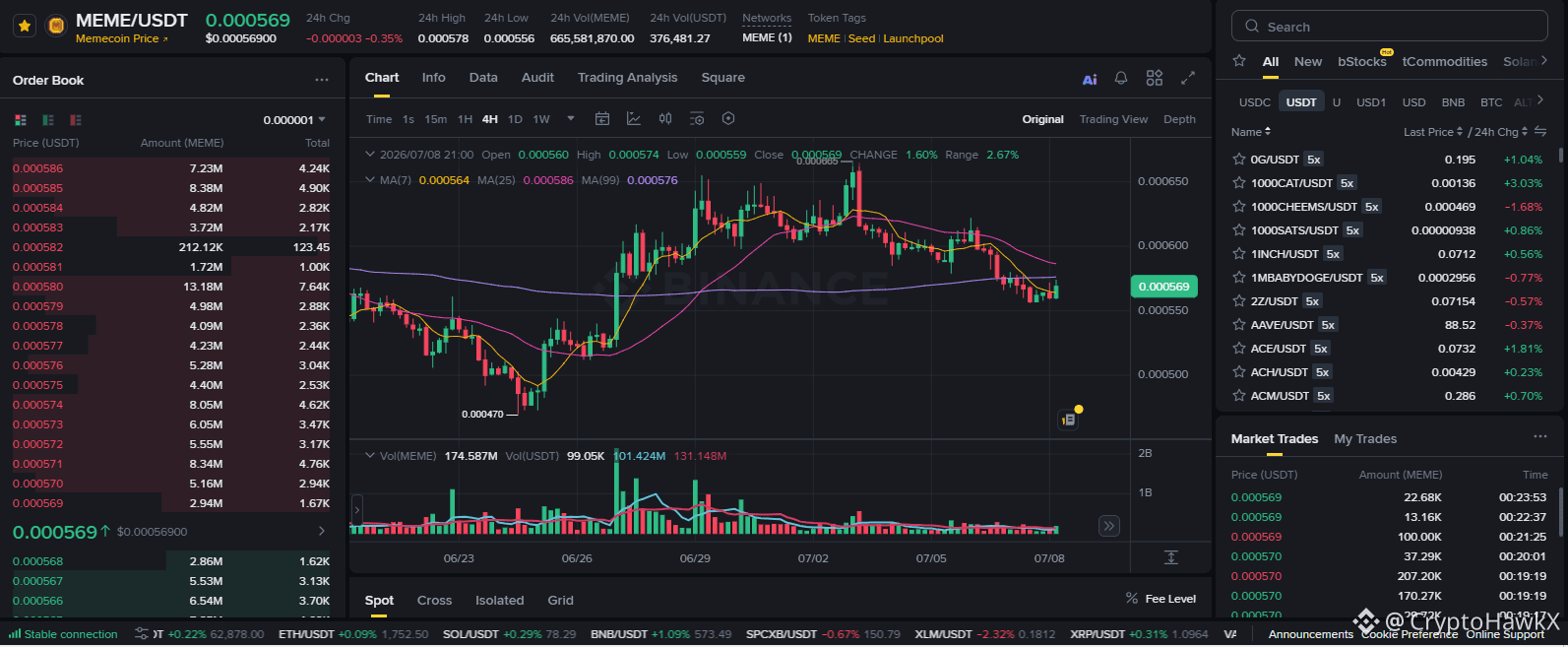Switch to the My Trades tab
The width and height of the screenshot is (1568, 647).
1365,439
